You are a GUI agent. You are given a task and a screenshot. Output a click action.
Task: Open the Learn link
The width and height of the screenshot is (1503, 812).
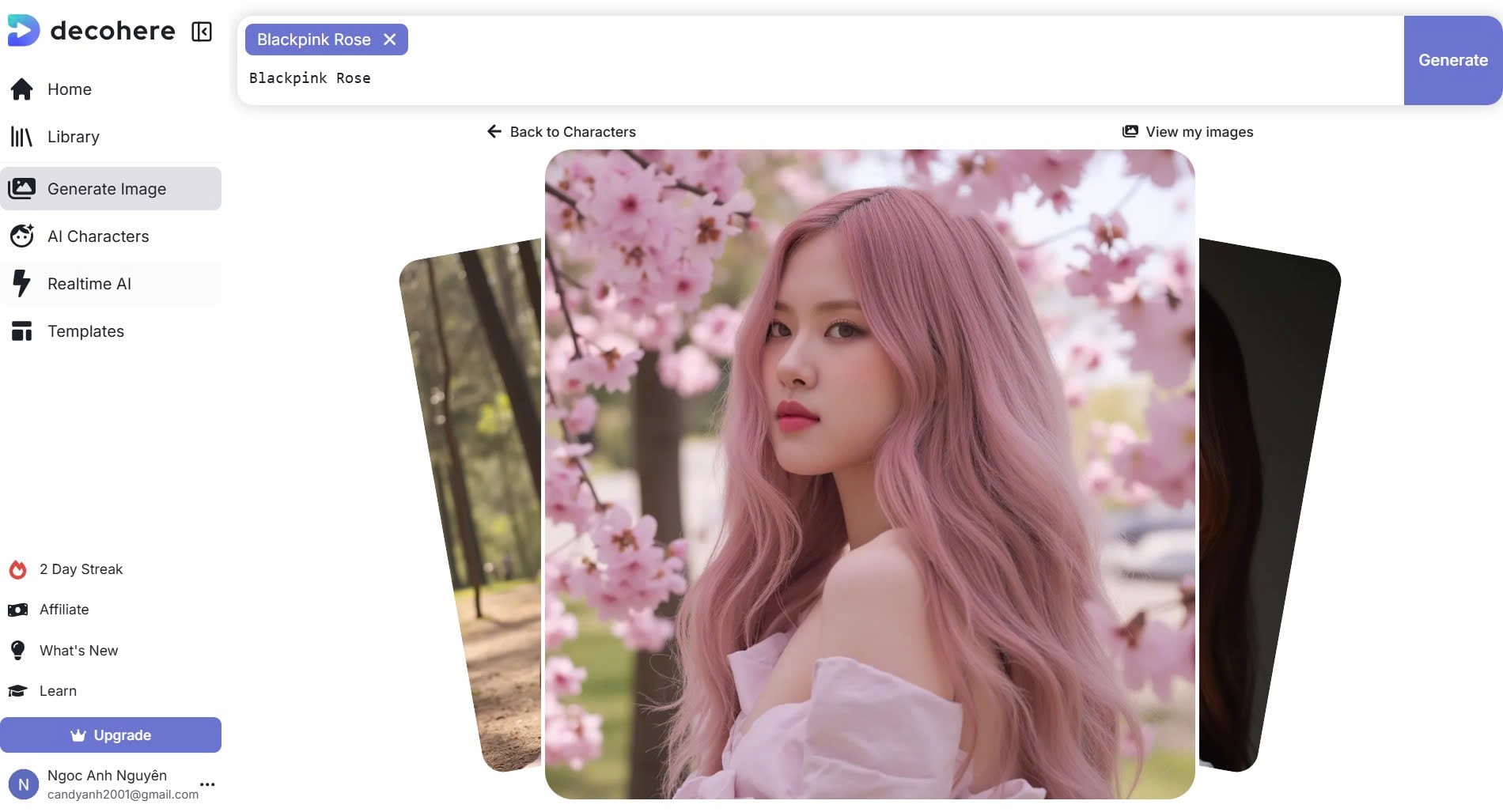tap(43, 691)
